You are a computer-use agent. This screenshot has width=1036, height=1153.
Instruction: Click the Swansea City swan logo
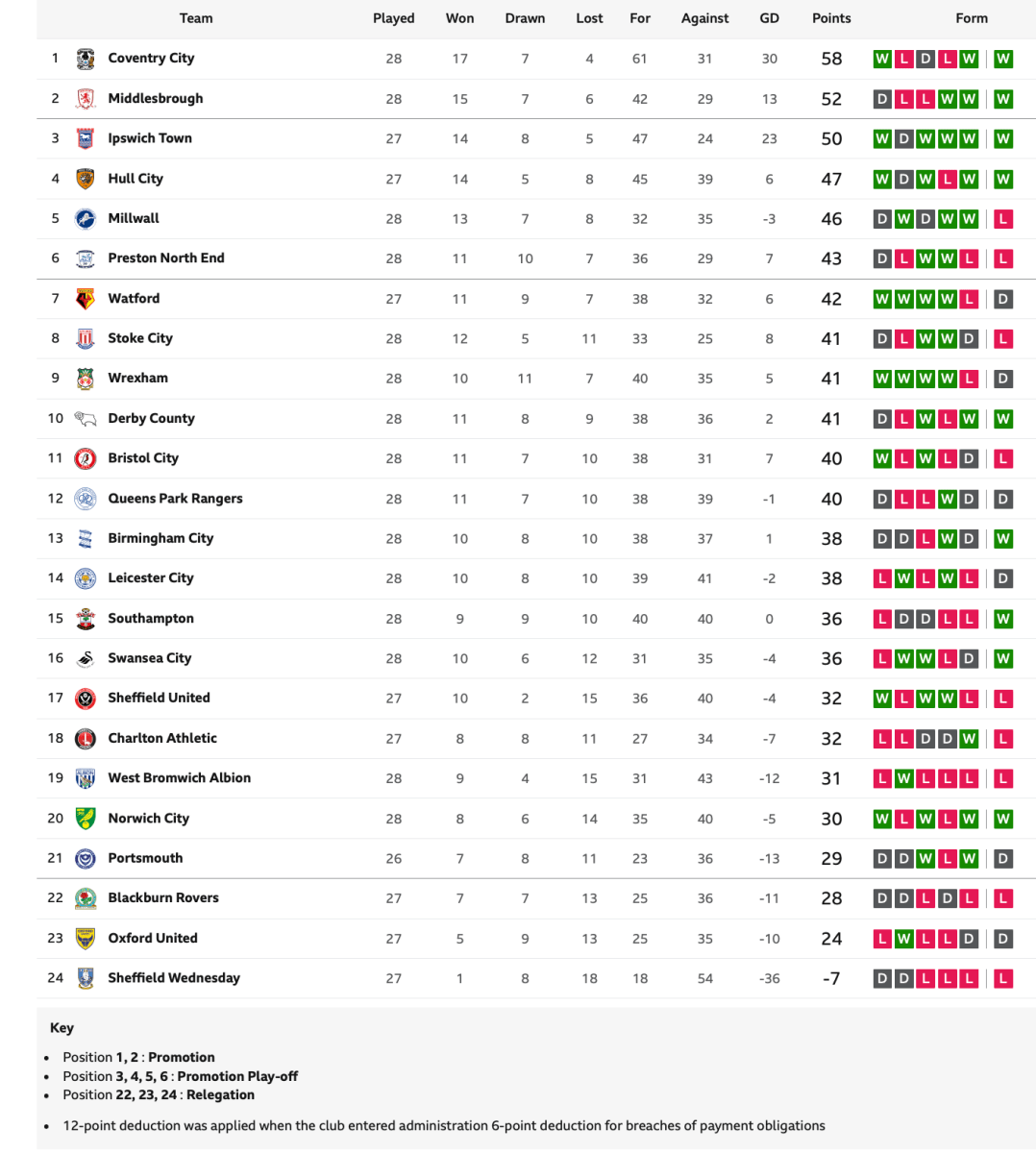[86, 659]
